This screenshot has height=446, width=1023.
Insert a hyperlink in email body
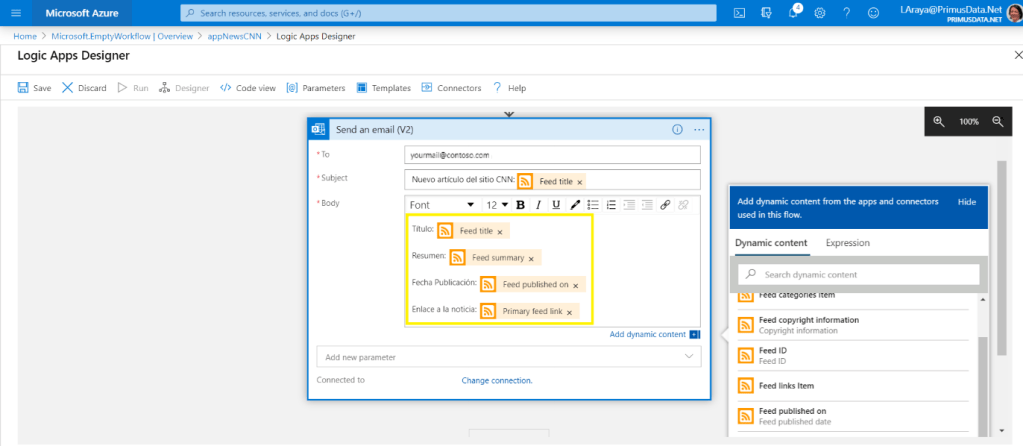tap(665, 205)
